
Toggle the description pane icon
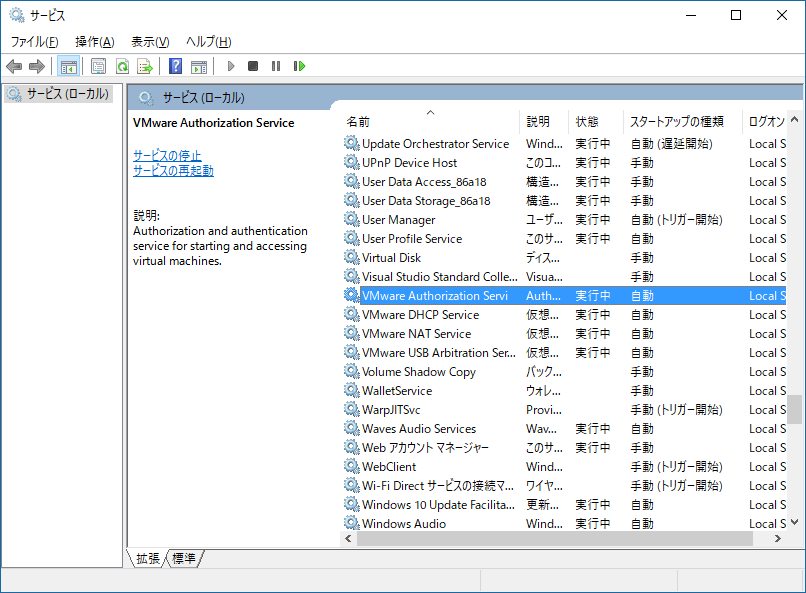click(x=198, y=66)
